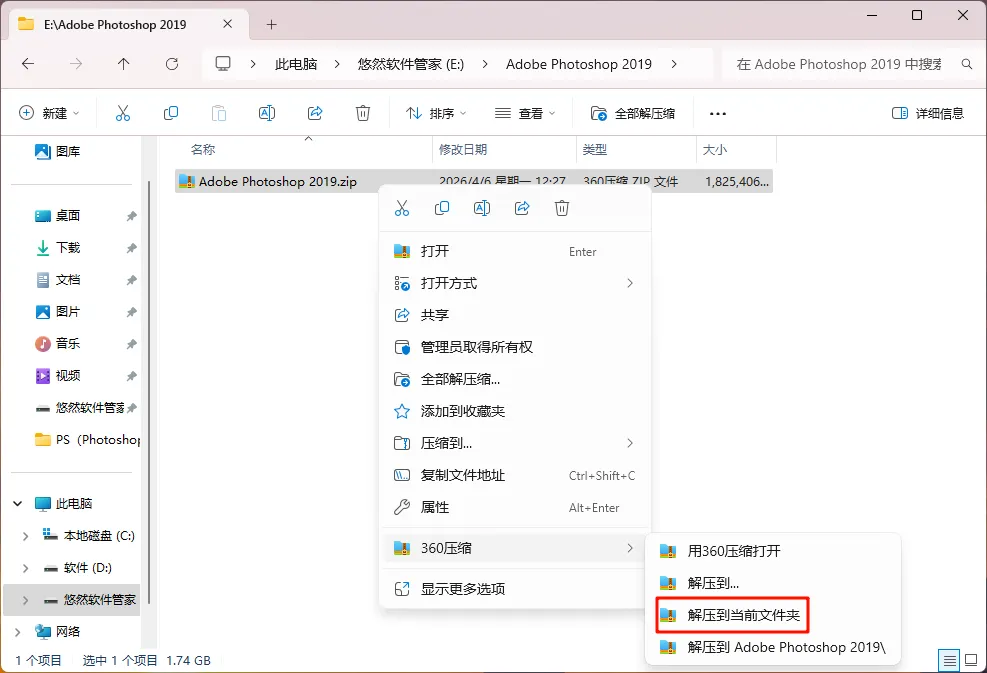Open 下载 in the sidebar

coord(58,247)
